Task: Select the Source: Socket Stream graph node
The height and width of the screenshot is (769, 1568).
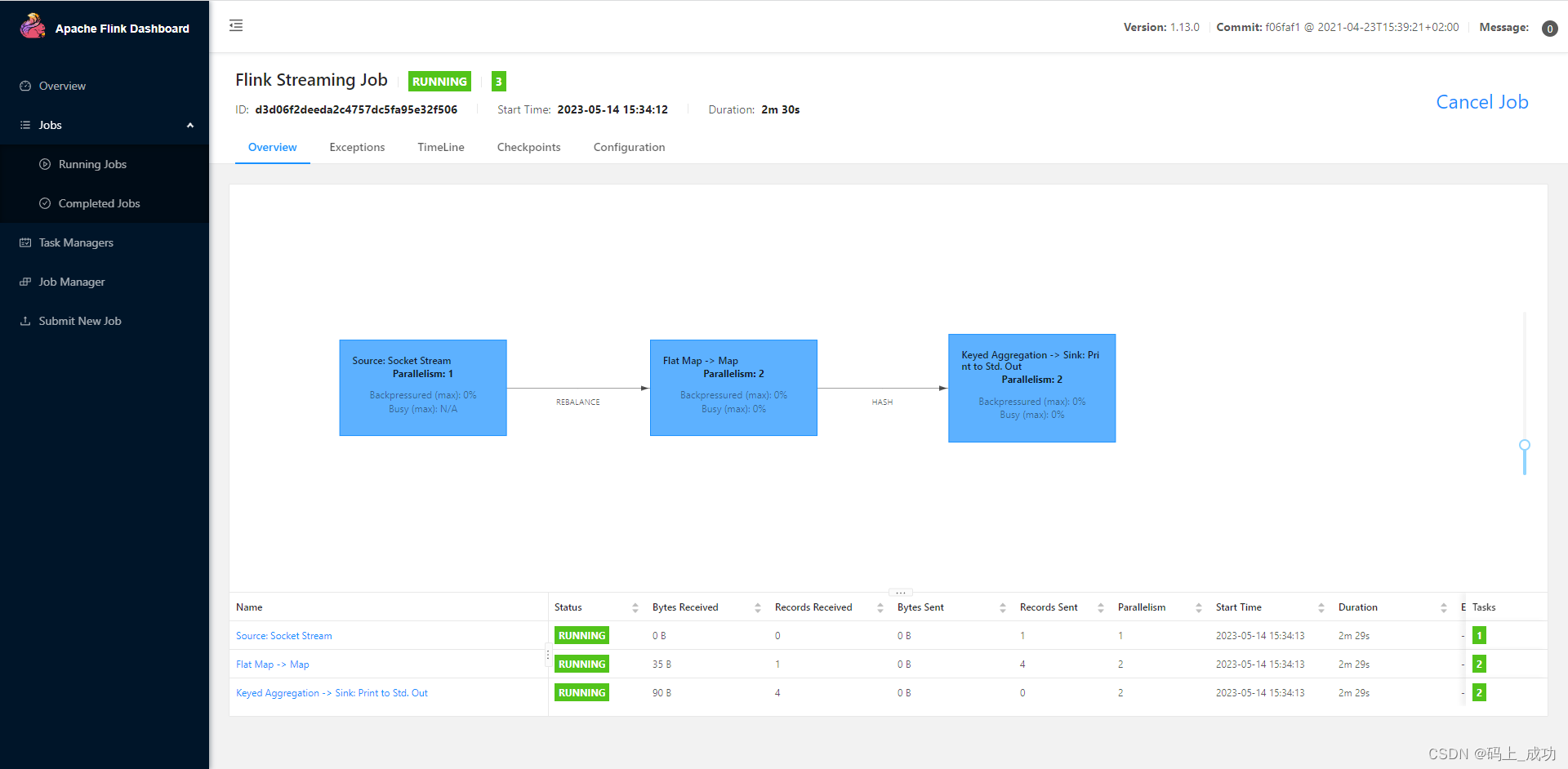Action: coord(423,388)
